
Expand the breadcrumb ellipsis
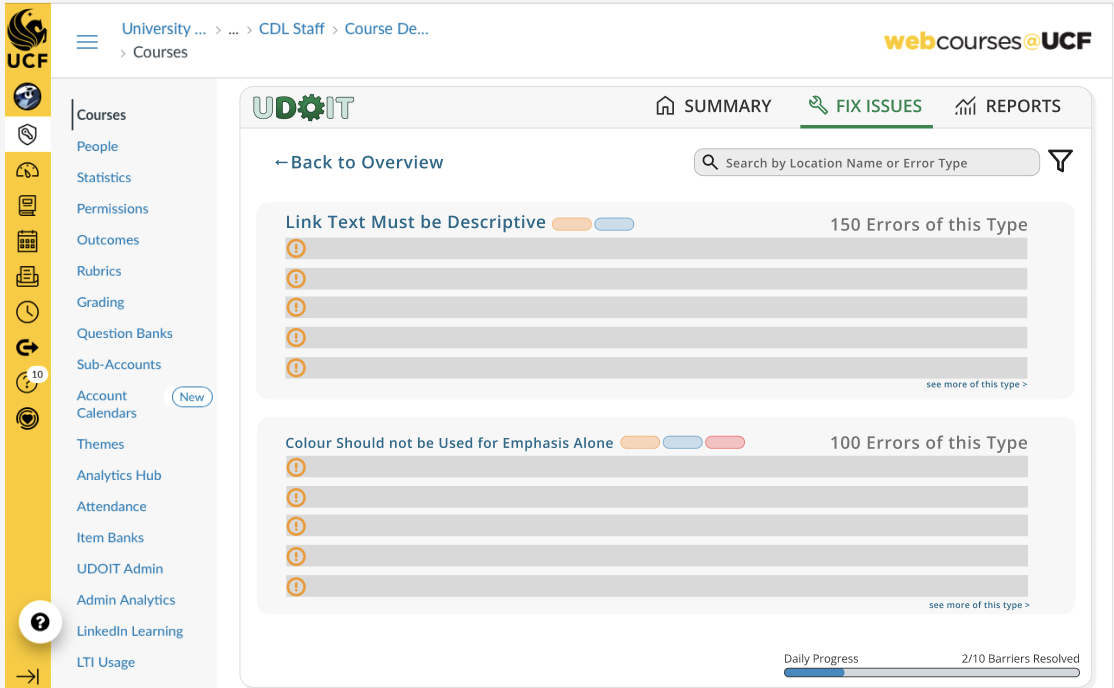click(x=233, y=30)
